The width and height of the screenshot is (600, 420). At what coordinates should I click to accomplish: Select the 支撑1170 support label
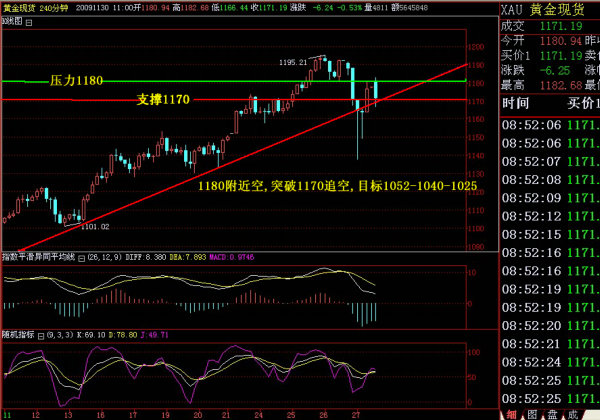[x=163, y=99]
